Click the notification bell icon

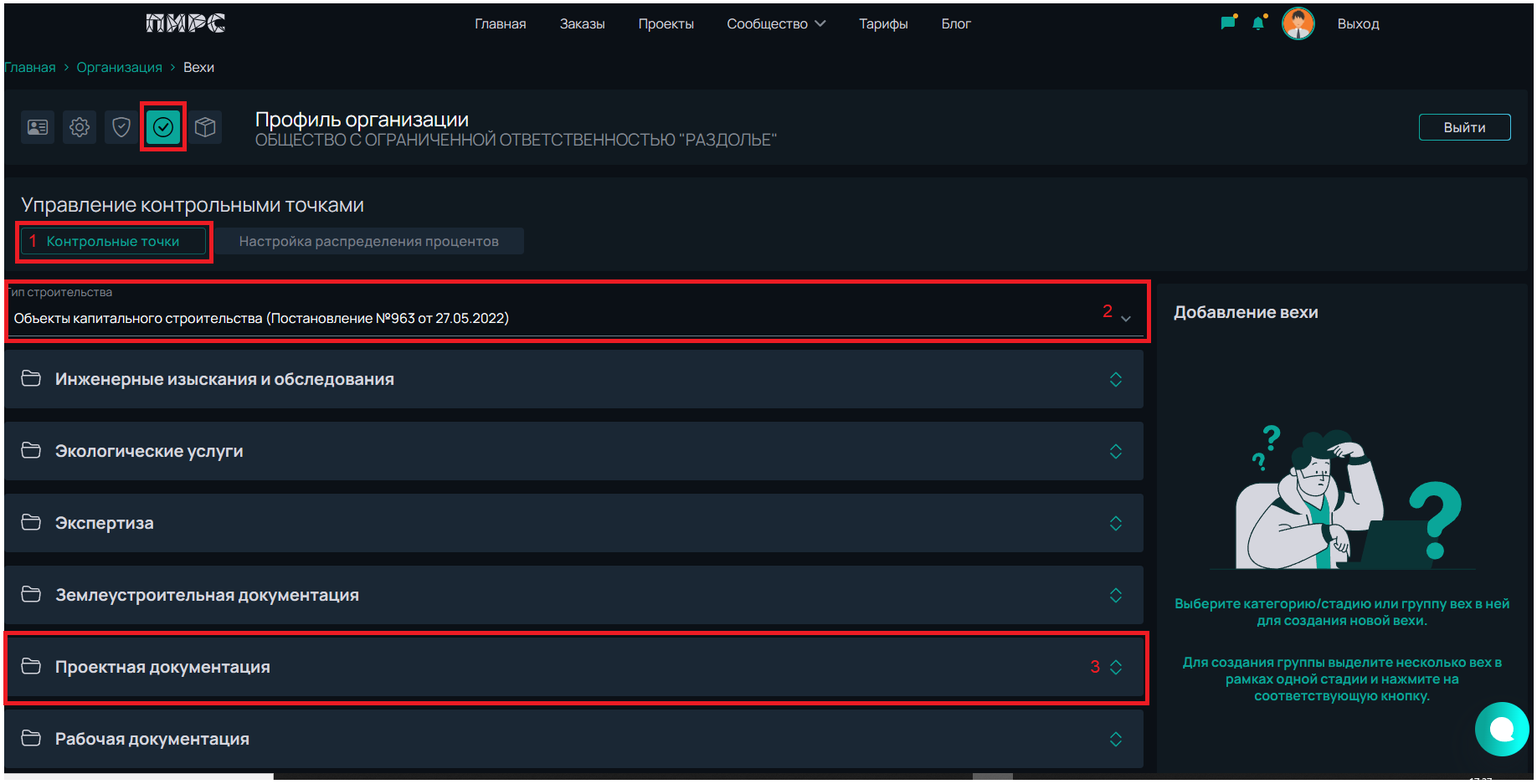pyautogui.click(x=1258, y=23)
